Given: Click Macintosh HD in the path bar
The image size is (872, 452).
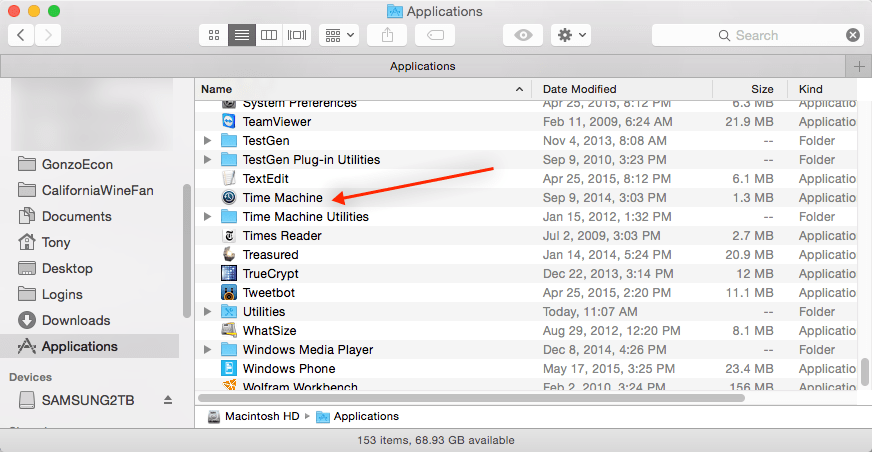Looking at the screenshot, I should [254, 416].
